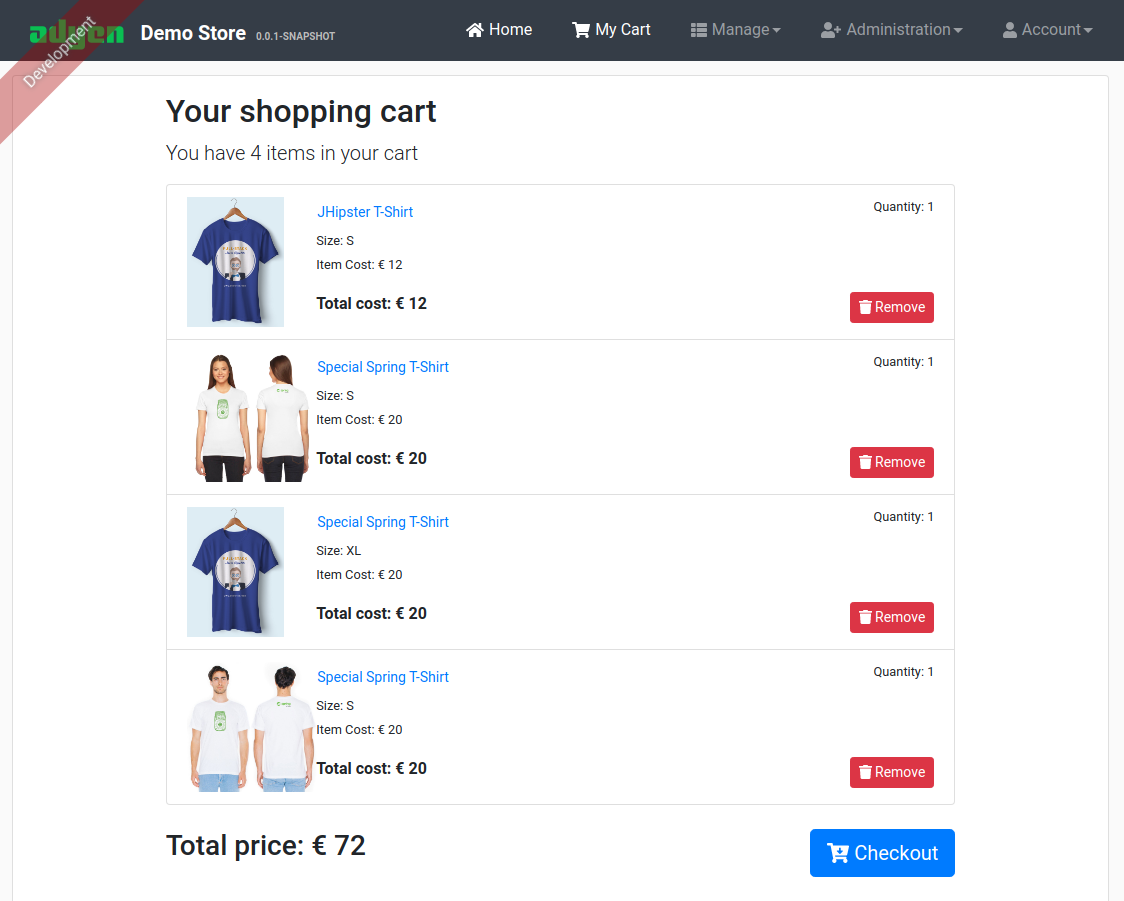Remove the last Special Spring T-Shirt item

(x=892, y=772)
